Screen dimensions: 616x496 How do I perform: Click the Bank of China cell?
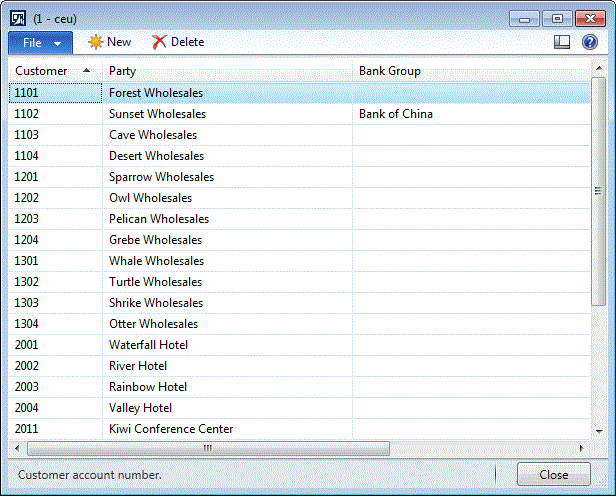396,114
